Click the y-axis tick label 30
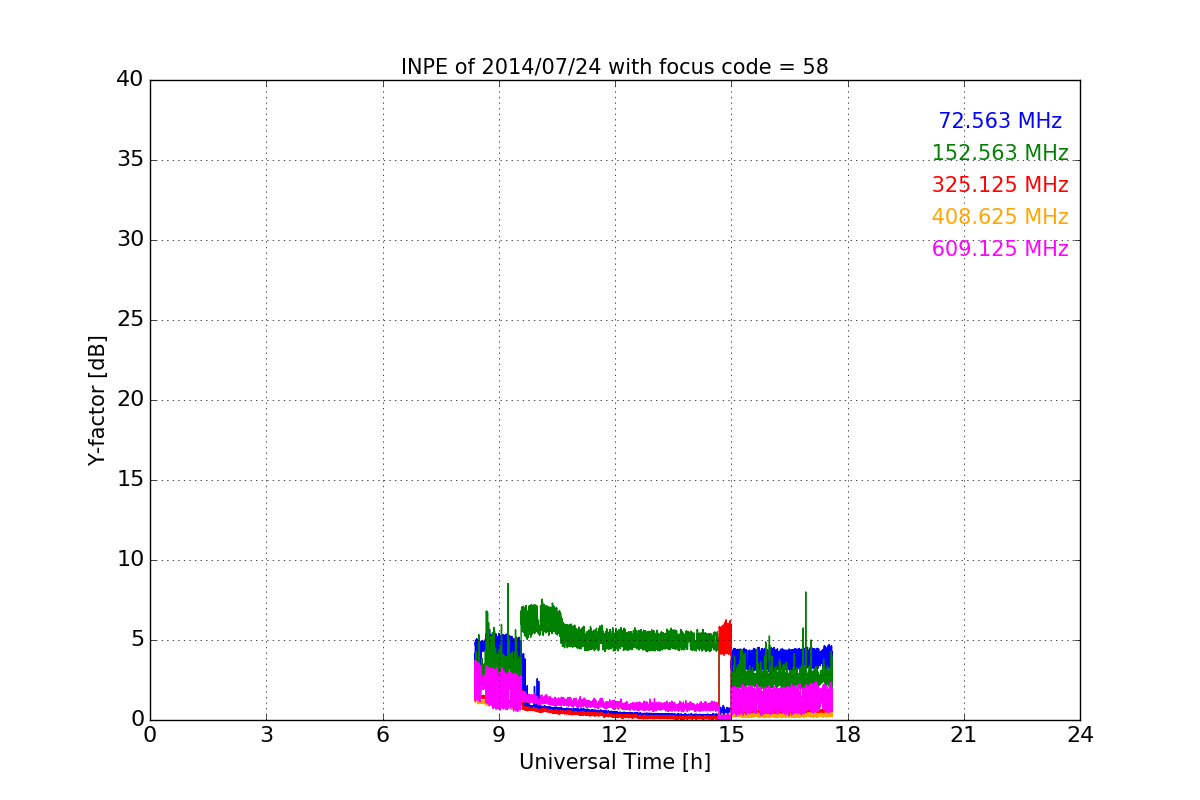Viewport: 1200px width, 800px height. click(x=130, y=240)
